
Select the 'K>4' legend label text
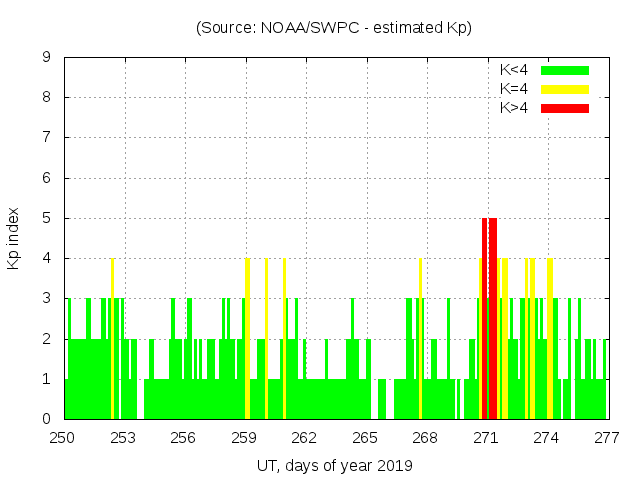point(515,107)
